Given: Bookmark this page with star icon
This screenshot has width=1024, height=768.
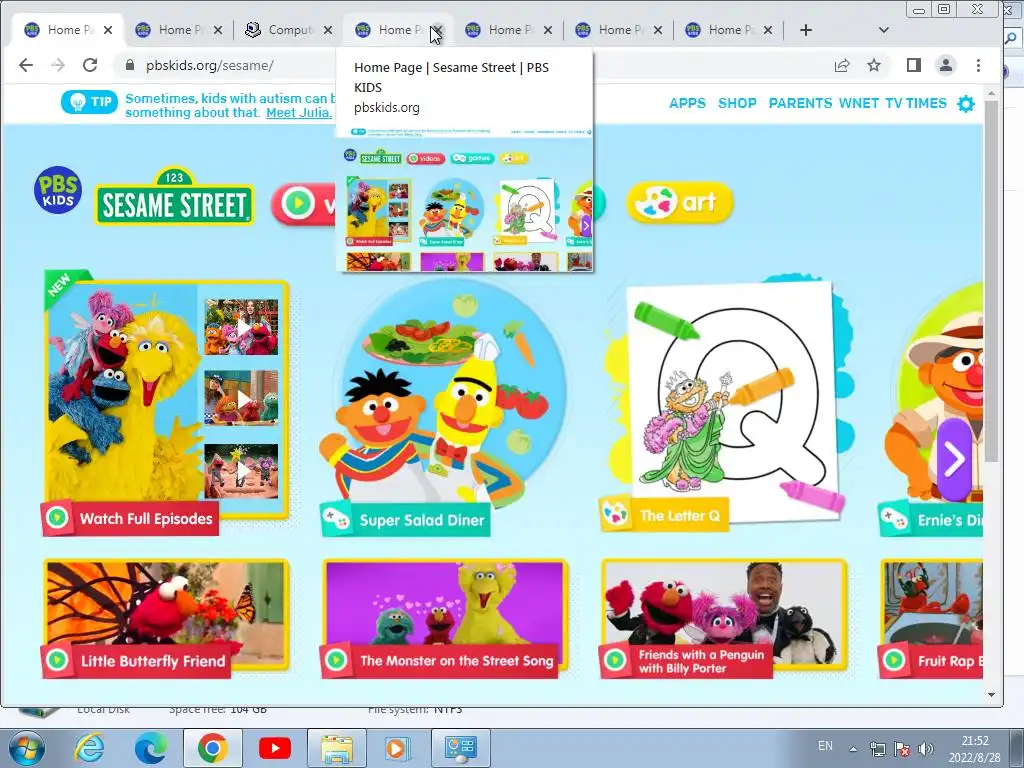Looking at the screenshot, I should tap(874, 65).
